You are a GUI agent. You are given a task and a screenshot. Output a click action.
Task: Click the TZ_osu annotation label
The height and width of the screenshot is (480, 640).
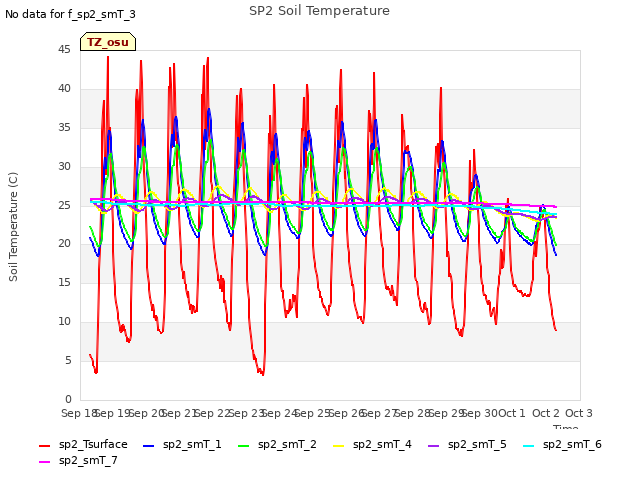coord(108,42)
